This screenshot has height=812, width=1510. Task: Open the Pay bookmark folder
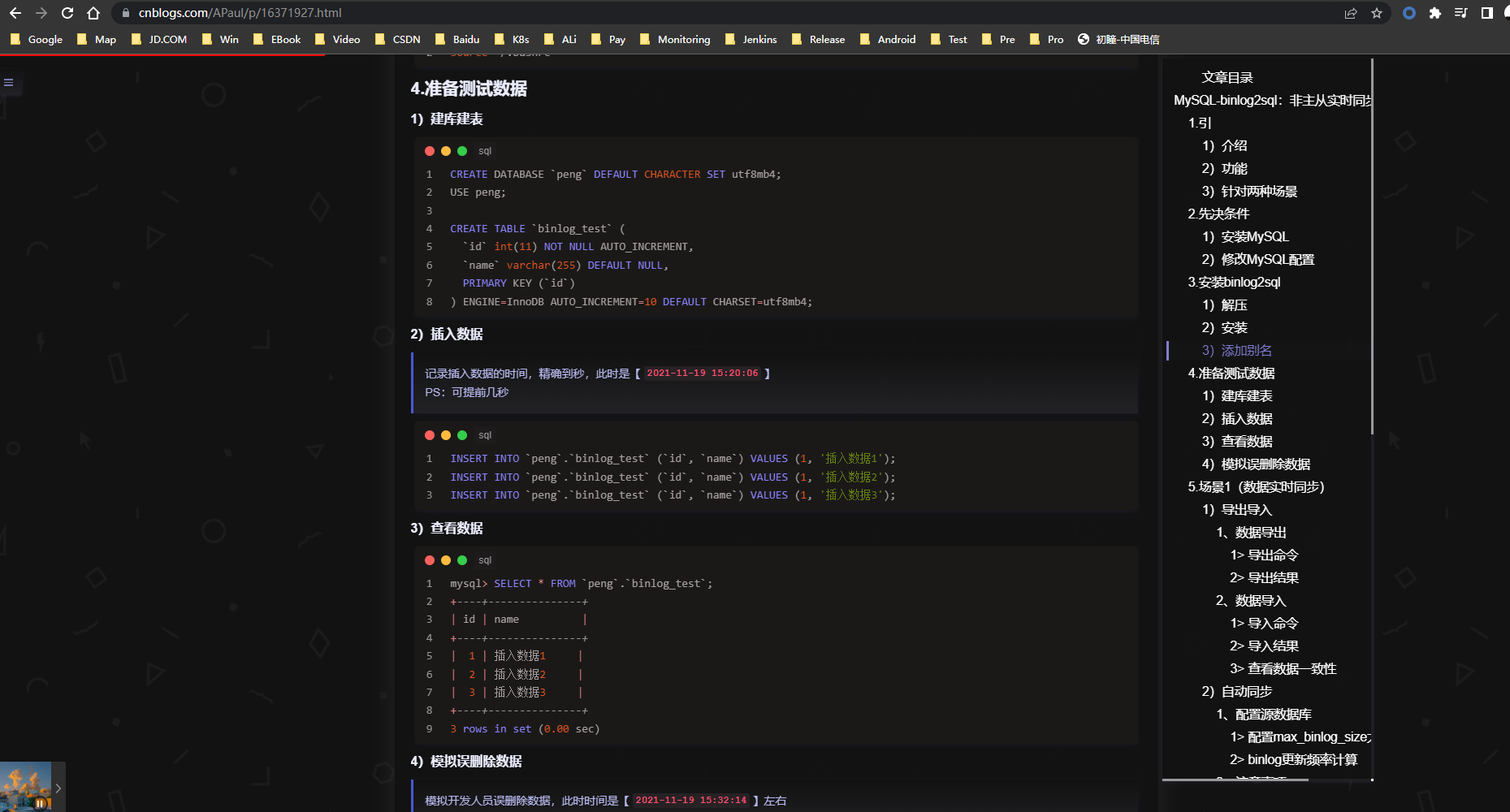pyautogui.click(x=608, y=39)
